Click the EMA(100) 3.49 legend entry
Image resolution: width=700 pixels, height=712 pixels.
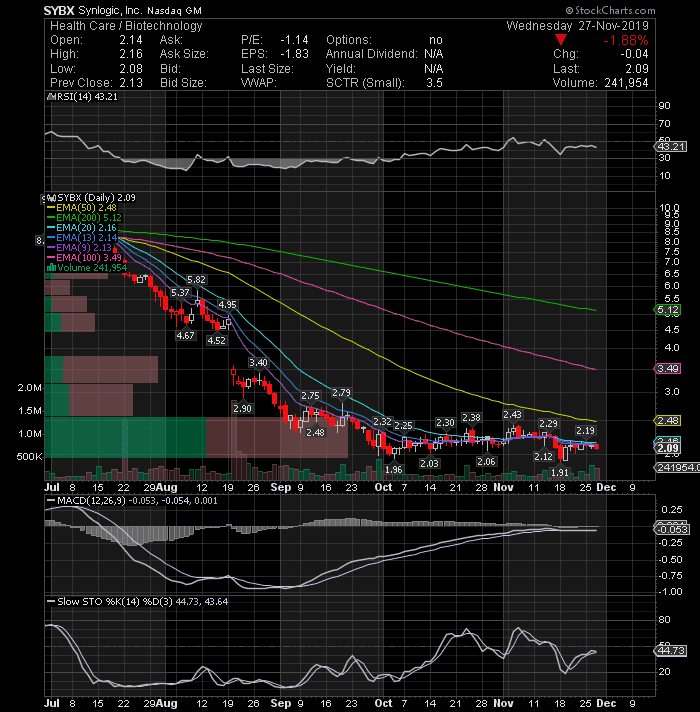84,257
